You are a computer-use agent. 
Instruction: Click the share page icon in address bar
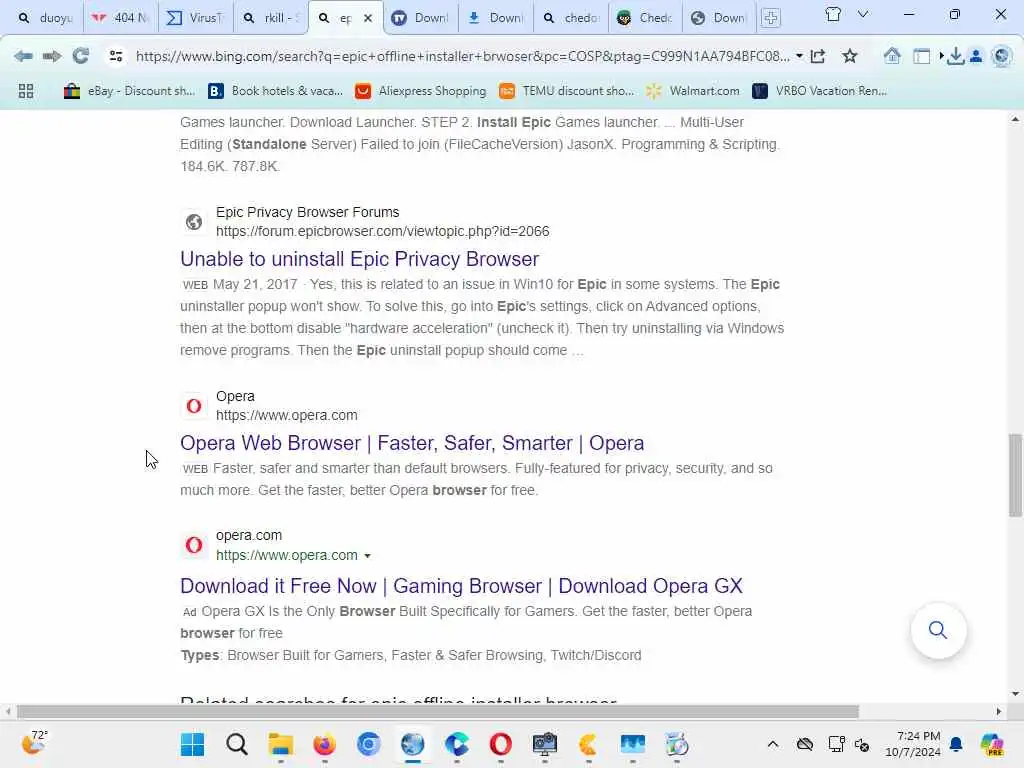[x=818, y=56]
